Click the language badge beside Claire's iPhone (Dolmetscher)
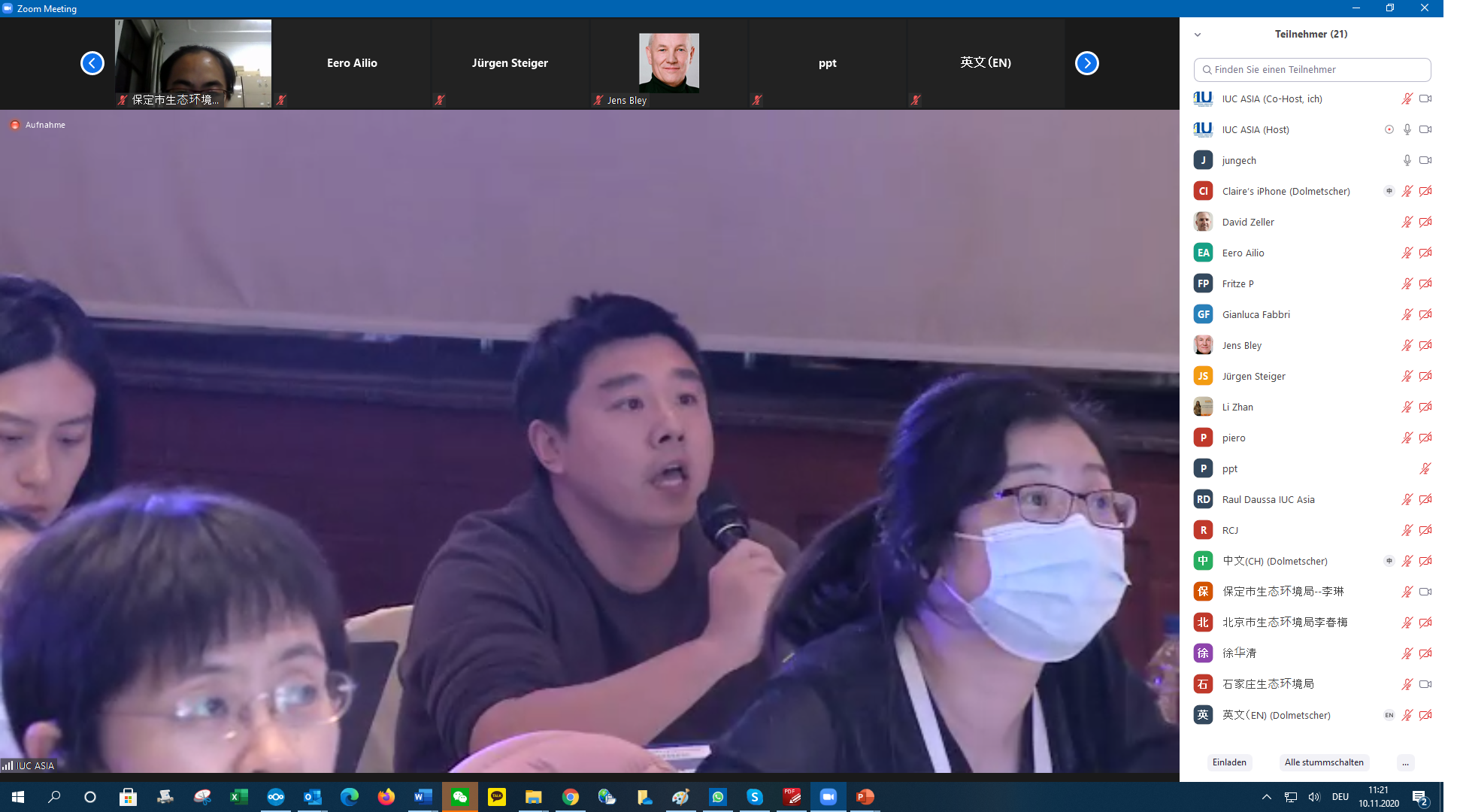Viewport: 1457px width, 812px height. 1389,191
